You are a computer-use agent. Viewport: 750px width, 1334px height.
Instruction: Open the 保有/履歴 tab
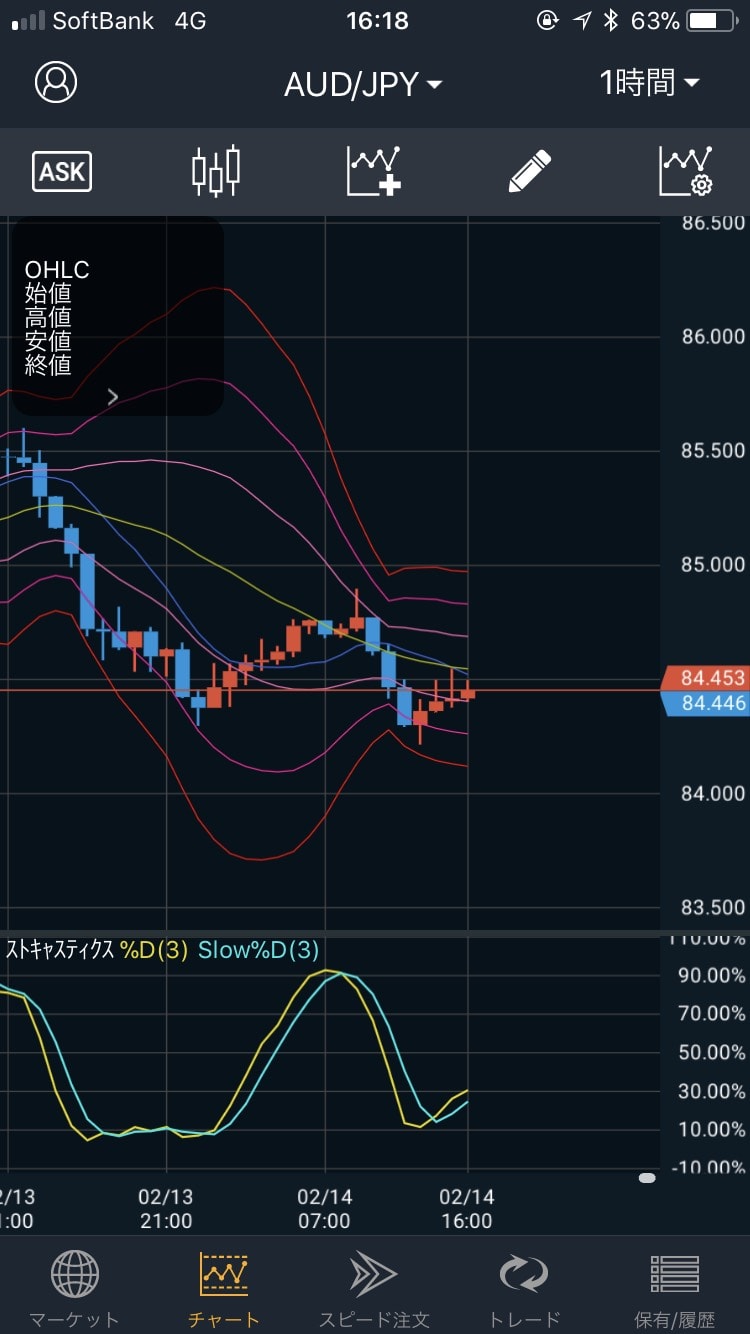click(x=675, y=1290)
